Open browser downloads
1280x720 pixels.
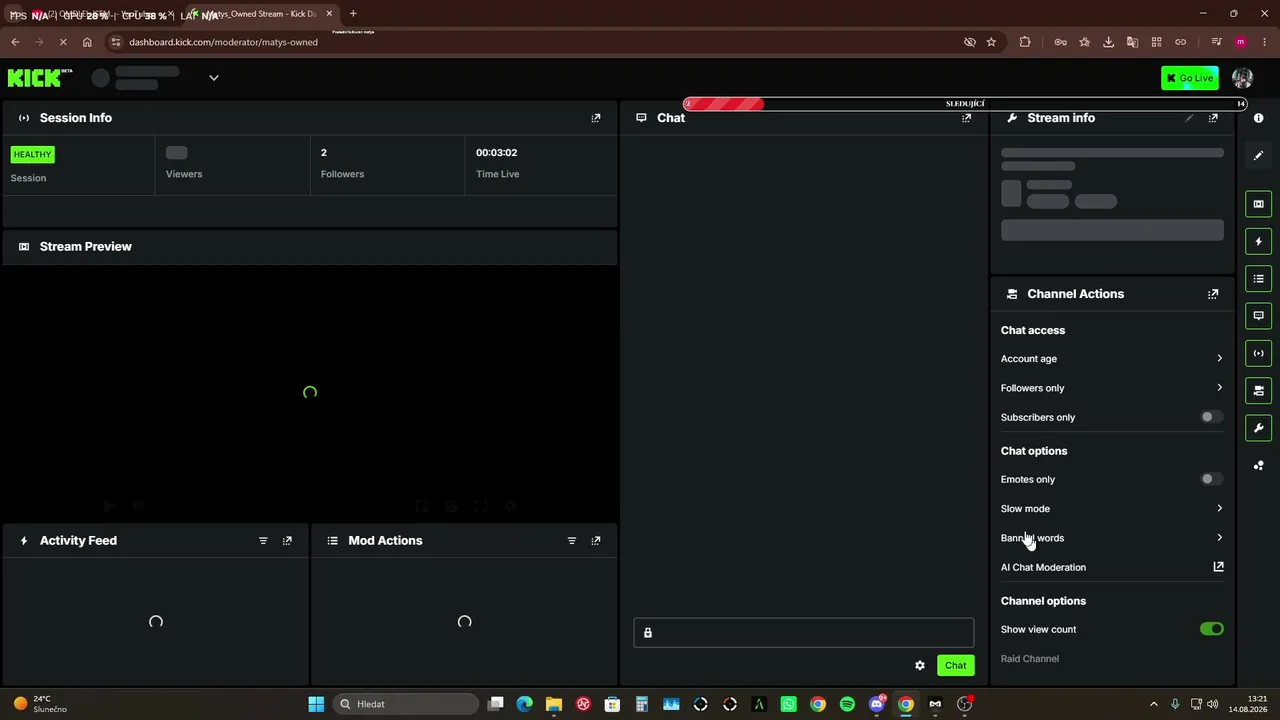pos(1108,42)
